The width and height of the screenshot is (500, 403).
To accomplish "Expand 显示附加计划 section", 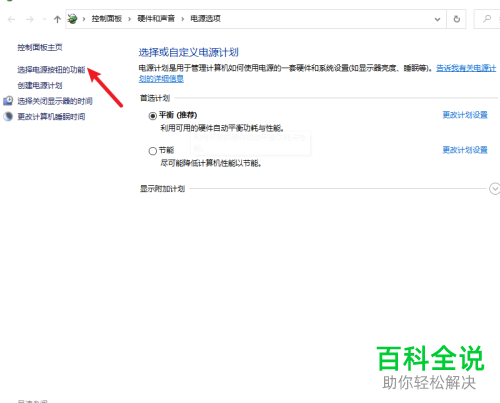I will click(x=494, y=189).
